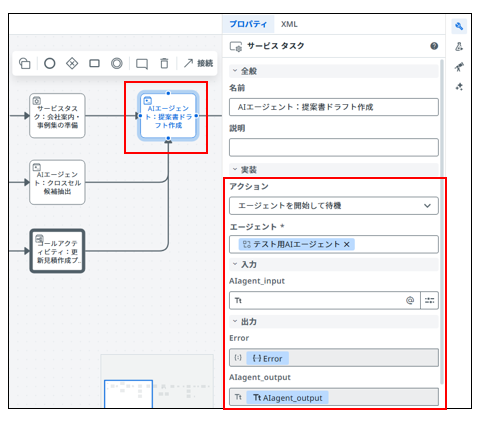
Task: Open the help question mark icon
Action: 434,46
